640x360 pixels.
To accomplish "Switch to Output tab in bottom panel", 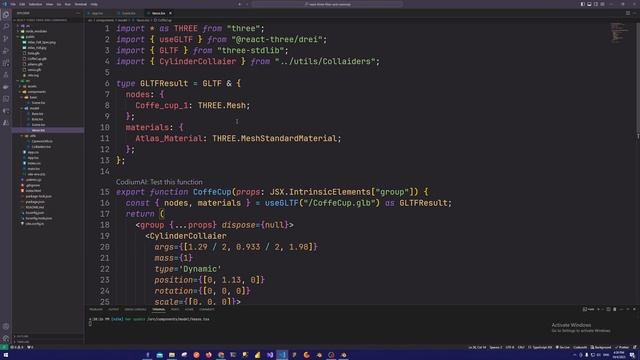I will tap(113, 309).
